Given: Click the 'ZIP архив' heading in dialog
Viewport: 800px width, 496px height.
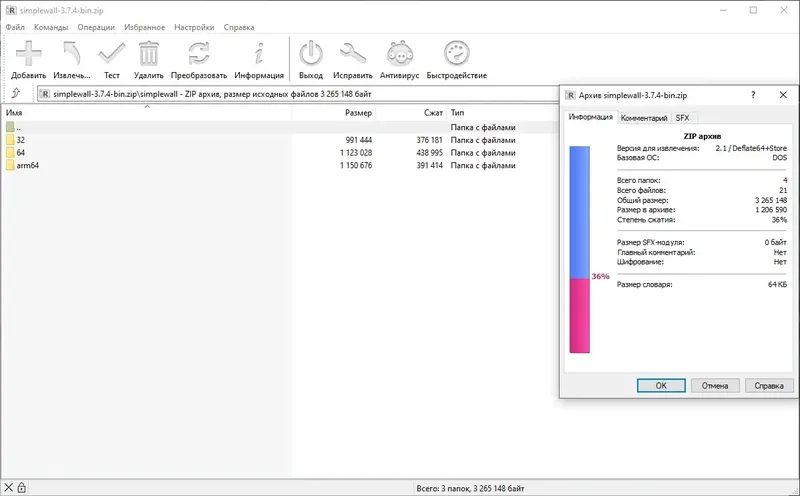Looking at the screenshot, I should [702, 136].
